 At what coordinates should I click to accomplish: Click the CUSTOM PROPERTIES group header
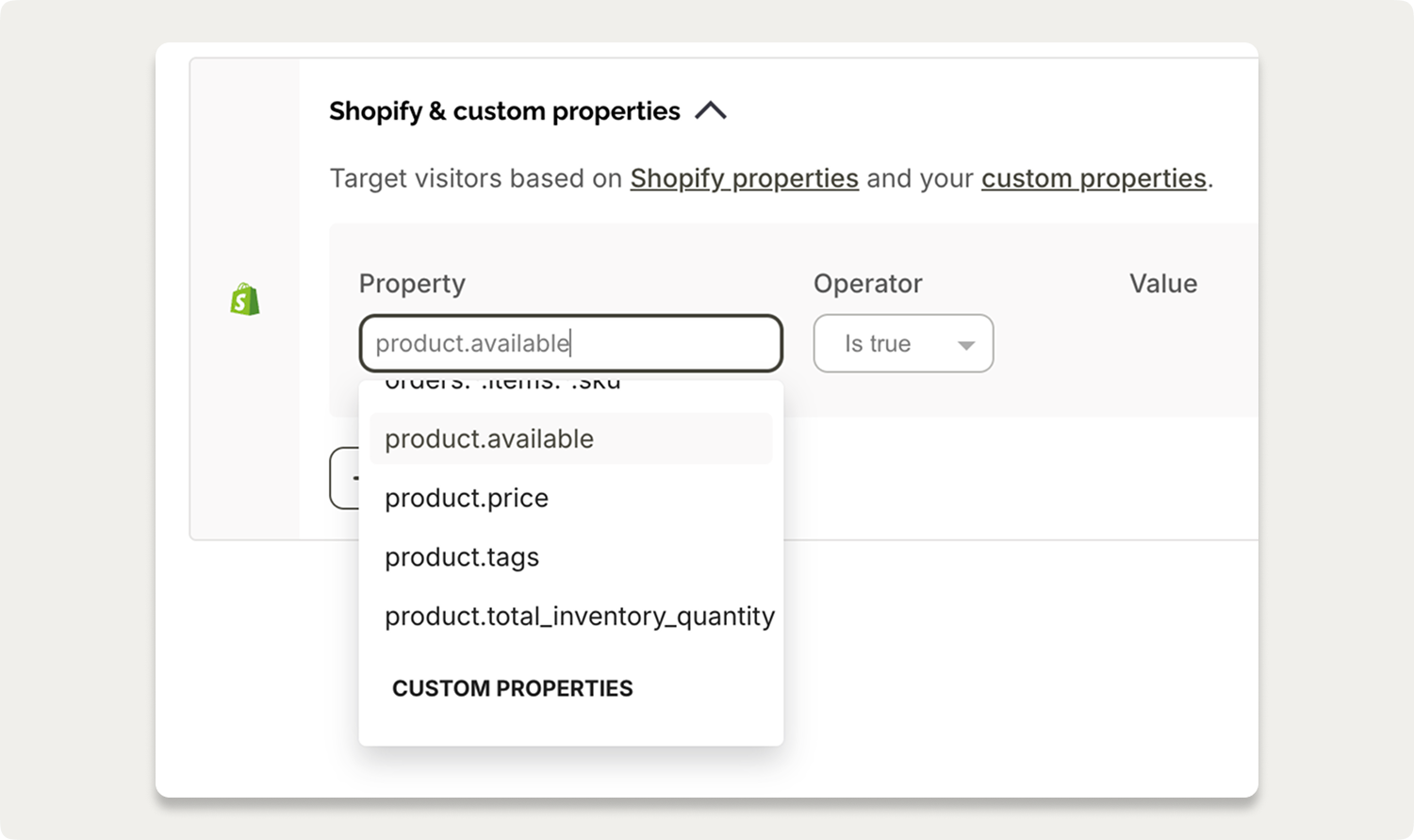tap(512, 688)
